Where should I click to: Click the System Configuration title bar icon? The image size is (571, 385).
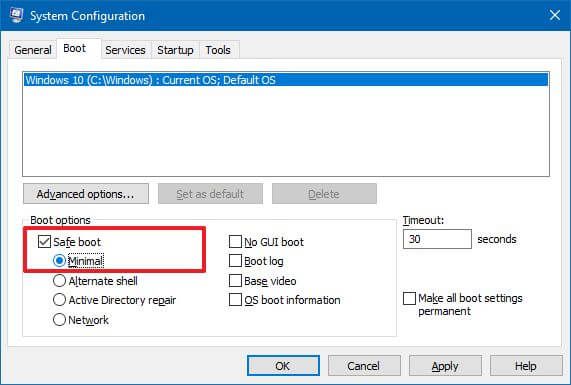click(x=16, y=15)
